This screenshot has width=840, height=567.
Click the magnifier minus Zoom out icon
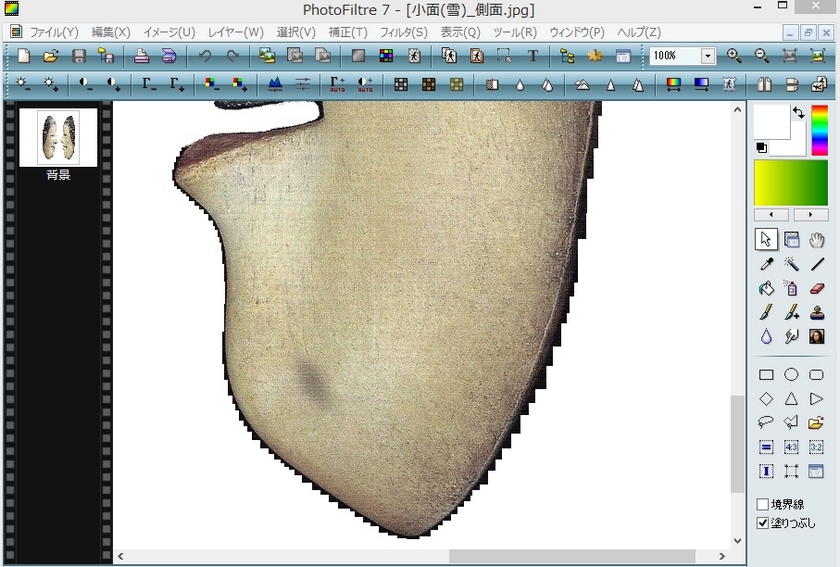762,56
